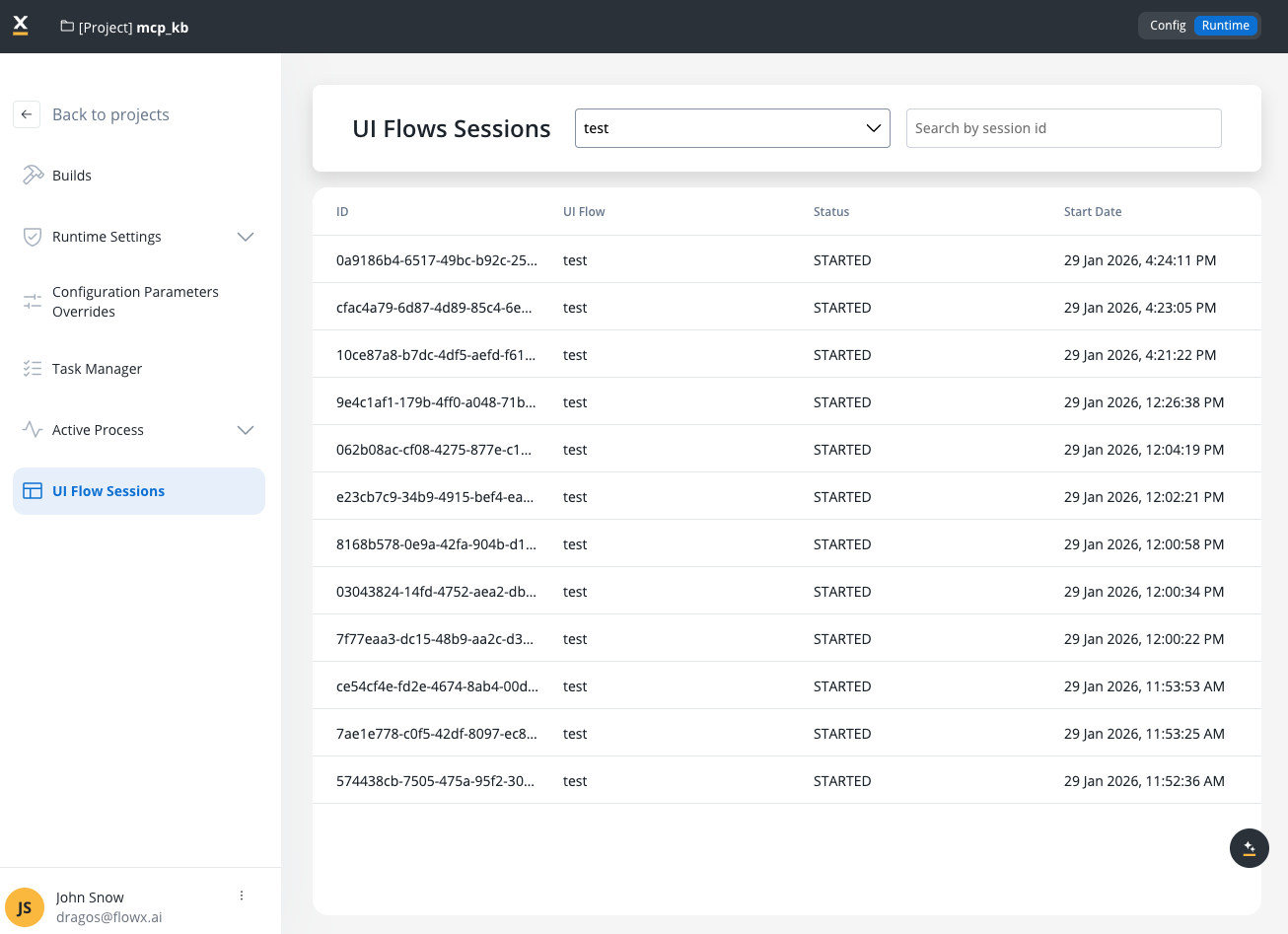Viewport: 1288px width, 934px height.
Task: Switch to Runtime mode
Action: pyautogui.click(x=1225, y=26)
